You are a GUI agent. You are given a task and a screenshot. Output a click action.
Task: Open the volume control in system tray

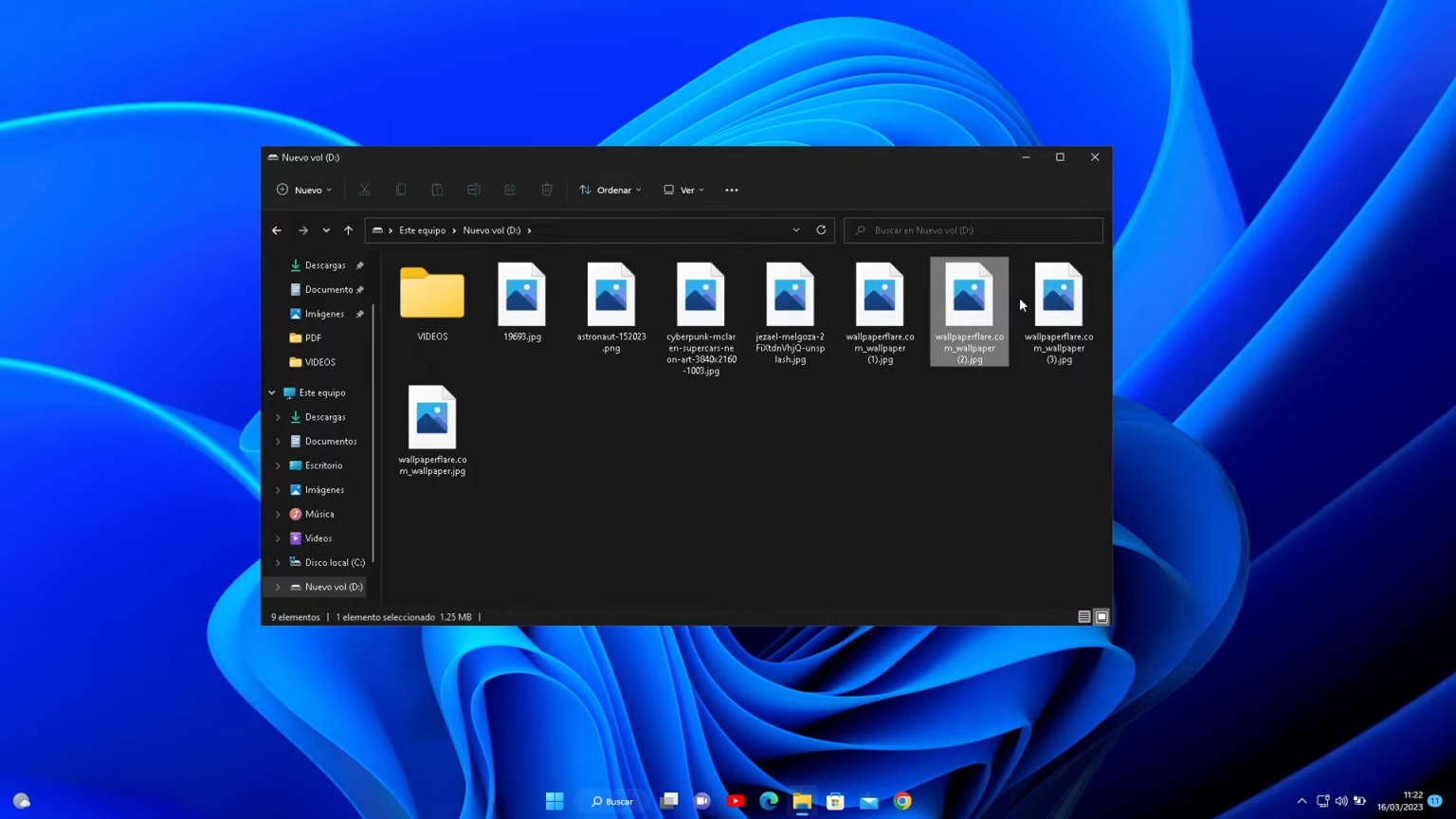pyautogui.click(x=1341, y=801)
